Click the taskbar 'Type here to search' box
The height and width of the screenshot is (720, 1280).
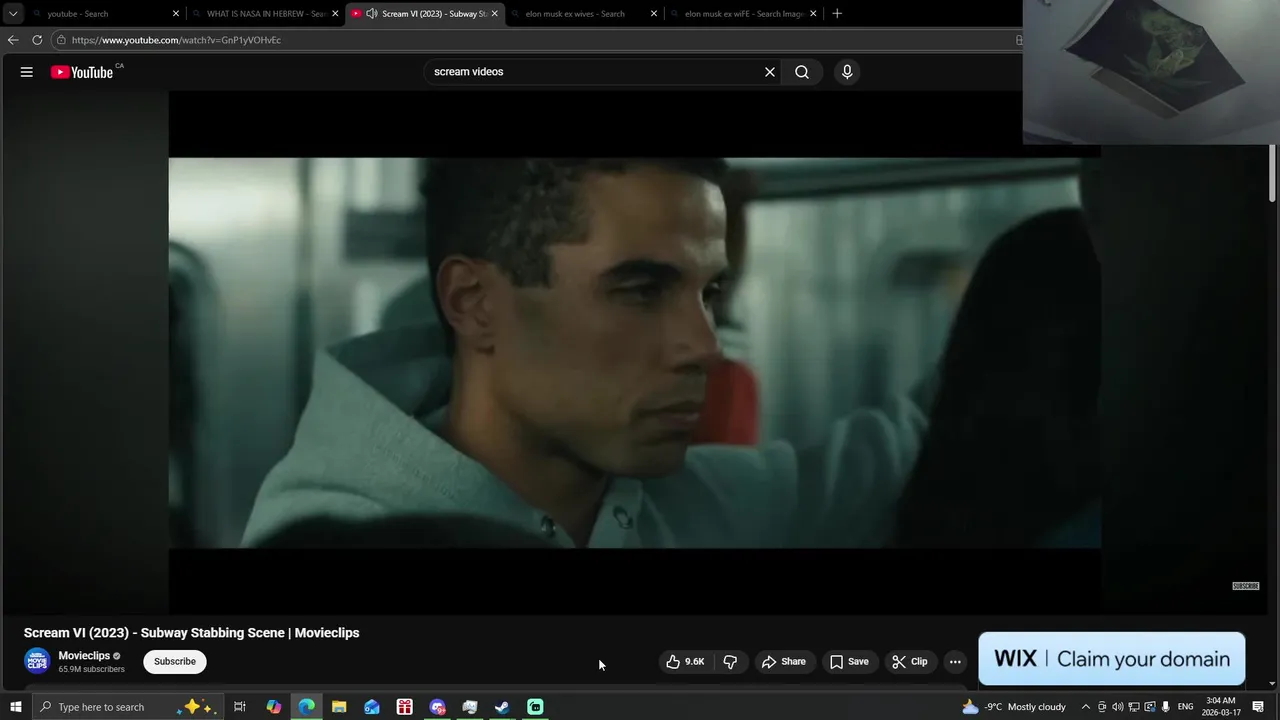pyautogui.click(x=128, y=707)
